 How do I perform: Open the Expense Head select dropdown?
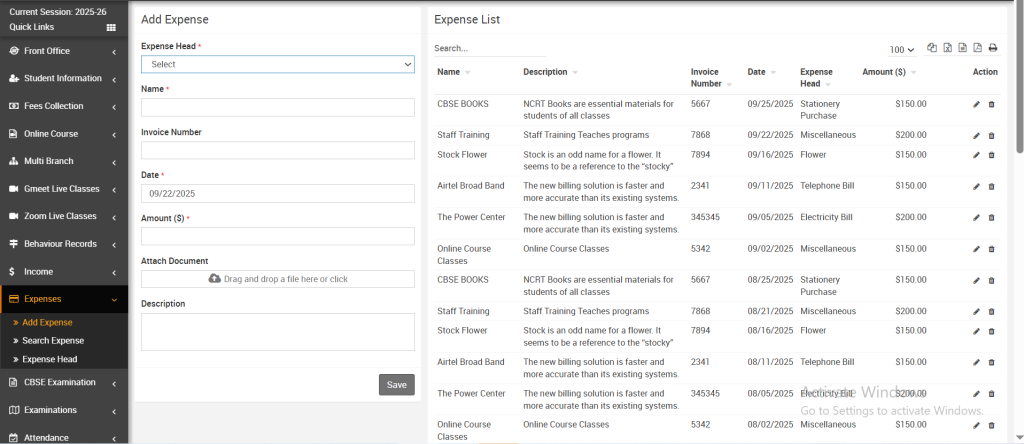point(277,64)
